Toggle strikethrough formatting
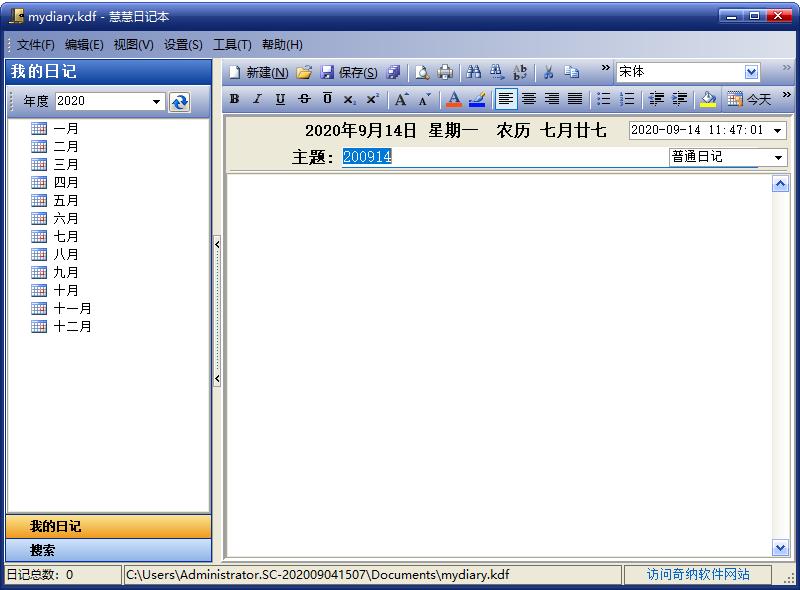Image resolution: width=800 pixels, height=590 pixels. coord(304,99)
